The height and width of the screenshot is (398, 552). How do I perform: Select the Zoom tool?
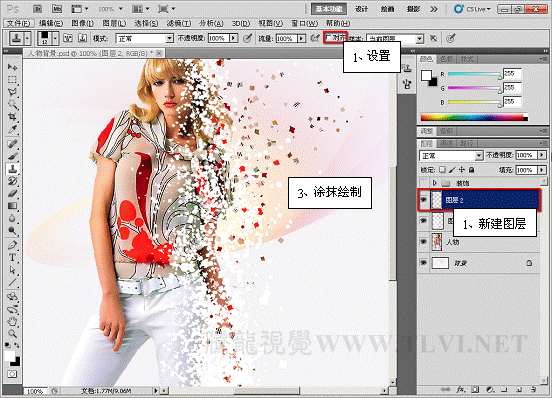(x=12, y=333)
